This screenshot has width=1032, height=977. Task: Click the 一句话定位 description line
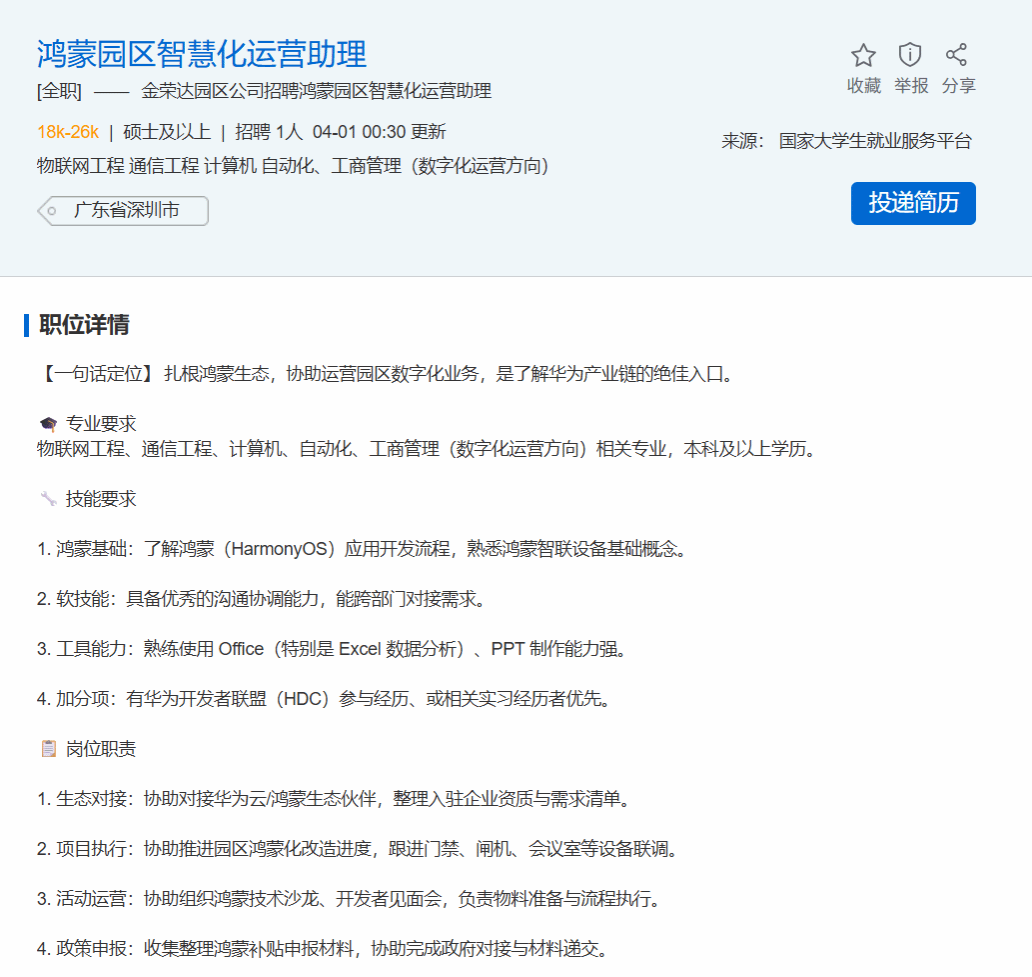click(386, 375)
